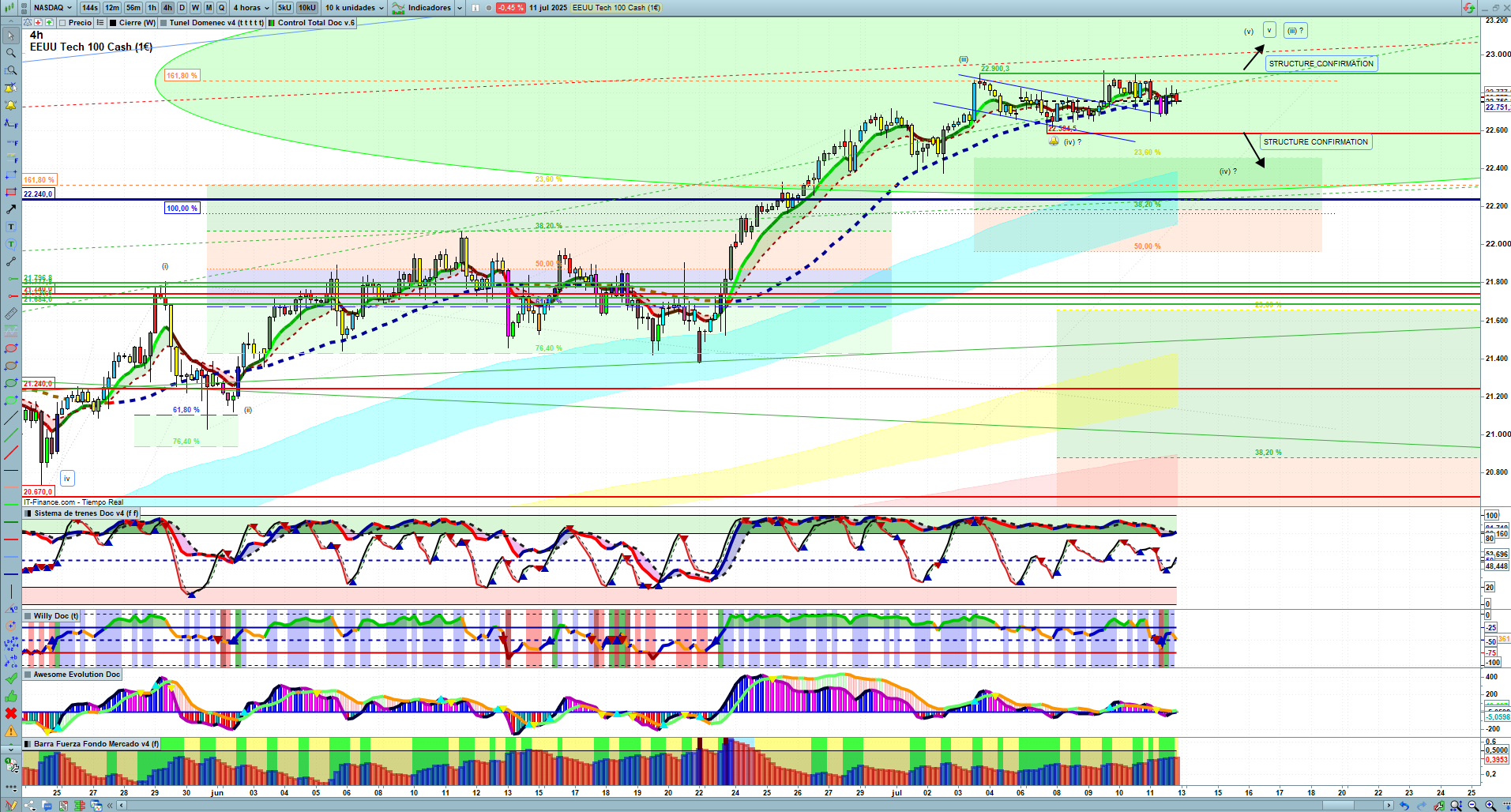Switch to the Q quarterly timeframe

[x=221, y=8]
